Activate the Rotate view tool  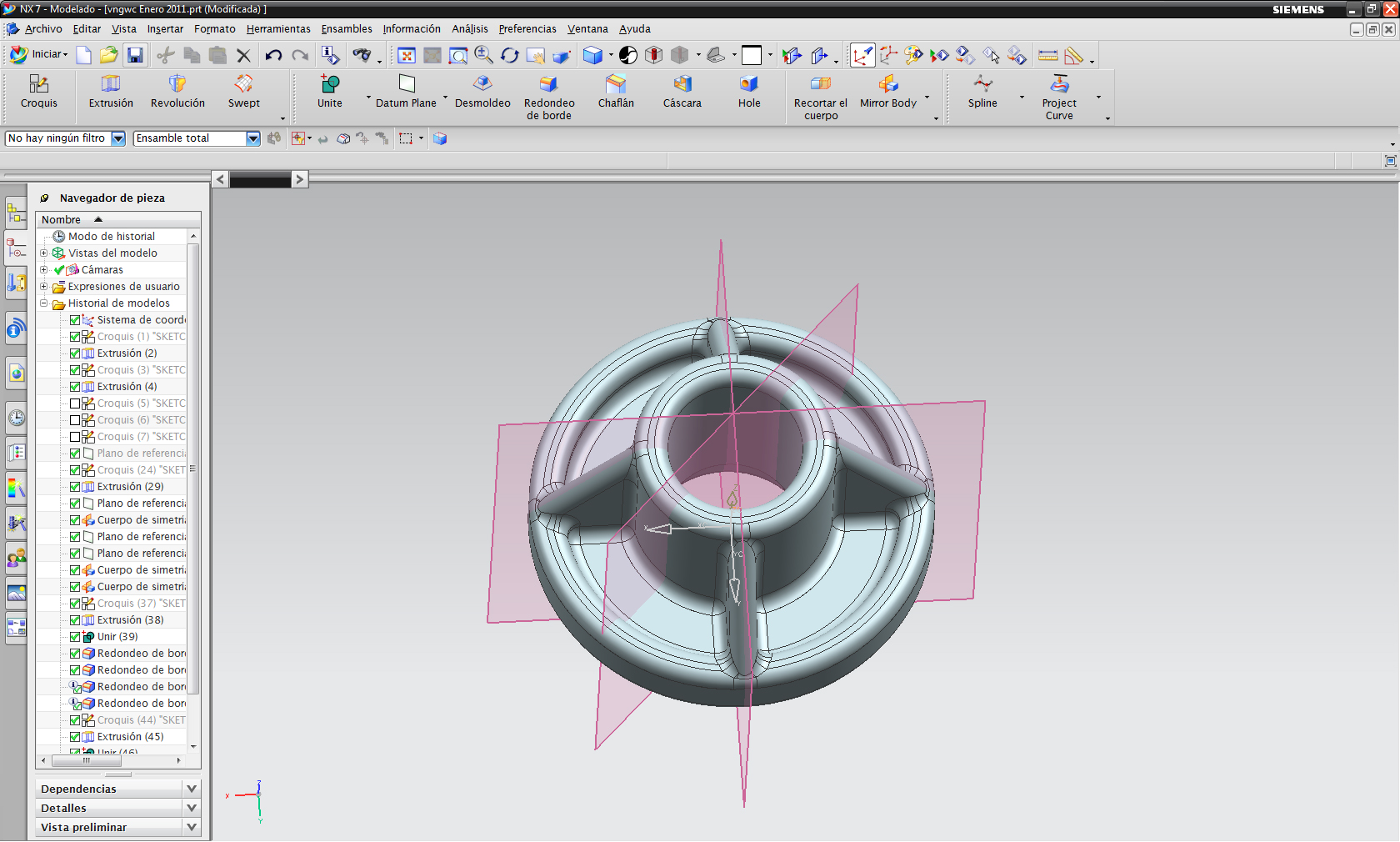click(x=509, y=55)
